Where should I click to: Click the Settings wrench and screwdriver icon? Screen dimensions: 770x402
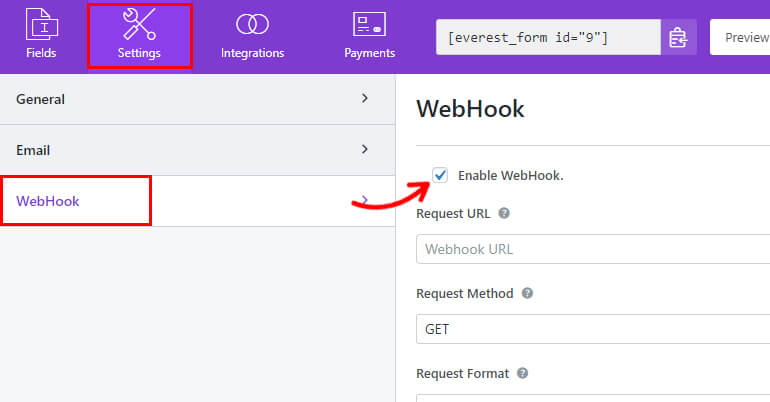[139, 24]
